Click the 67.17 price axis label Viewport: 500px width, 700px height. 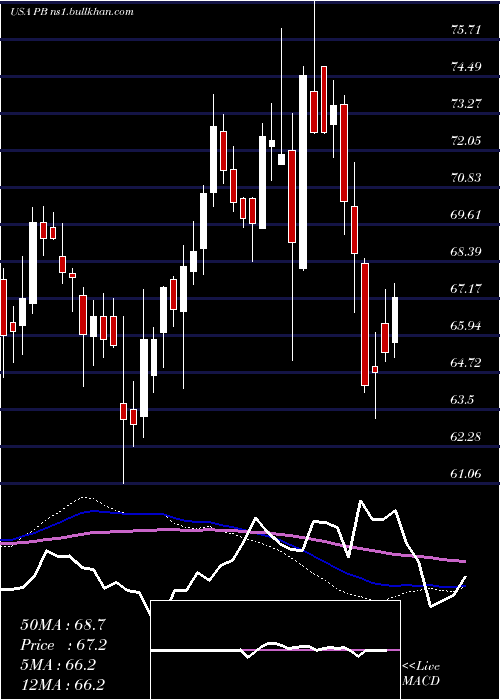pos(467,289)
